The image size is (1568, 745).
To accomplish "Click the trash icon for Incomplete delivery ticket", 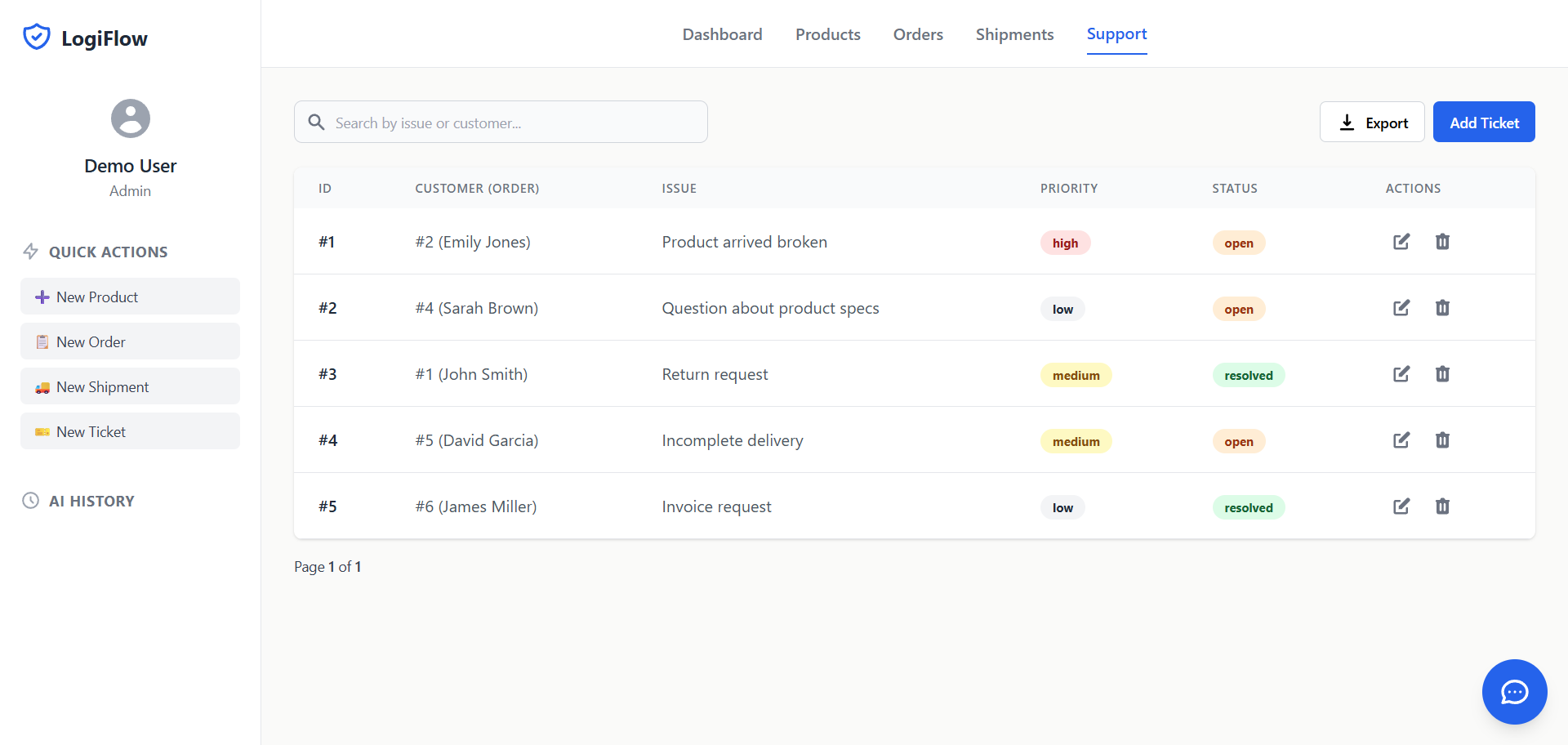I will (x=1442, y=440).
